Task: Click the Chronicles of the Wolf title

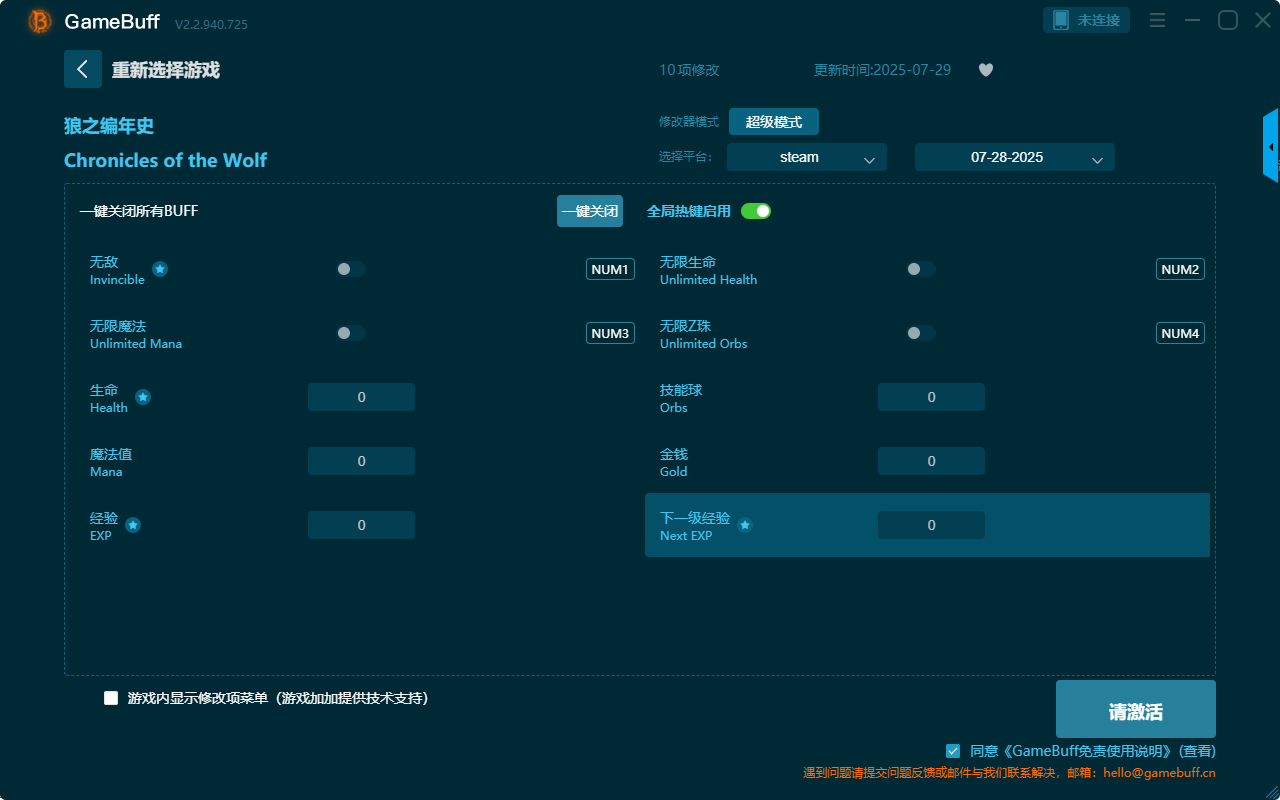Action: 165,160
